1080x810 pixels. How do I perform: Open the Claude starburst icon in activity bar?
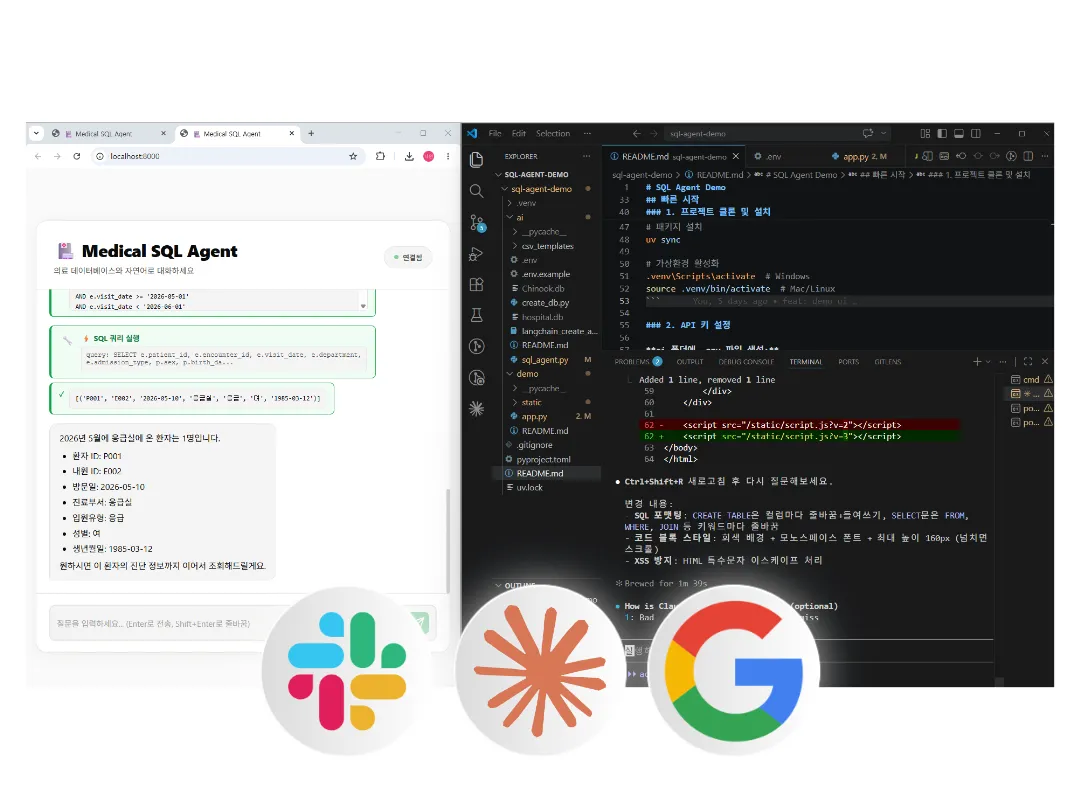[476, 409]
